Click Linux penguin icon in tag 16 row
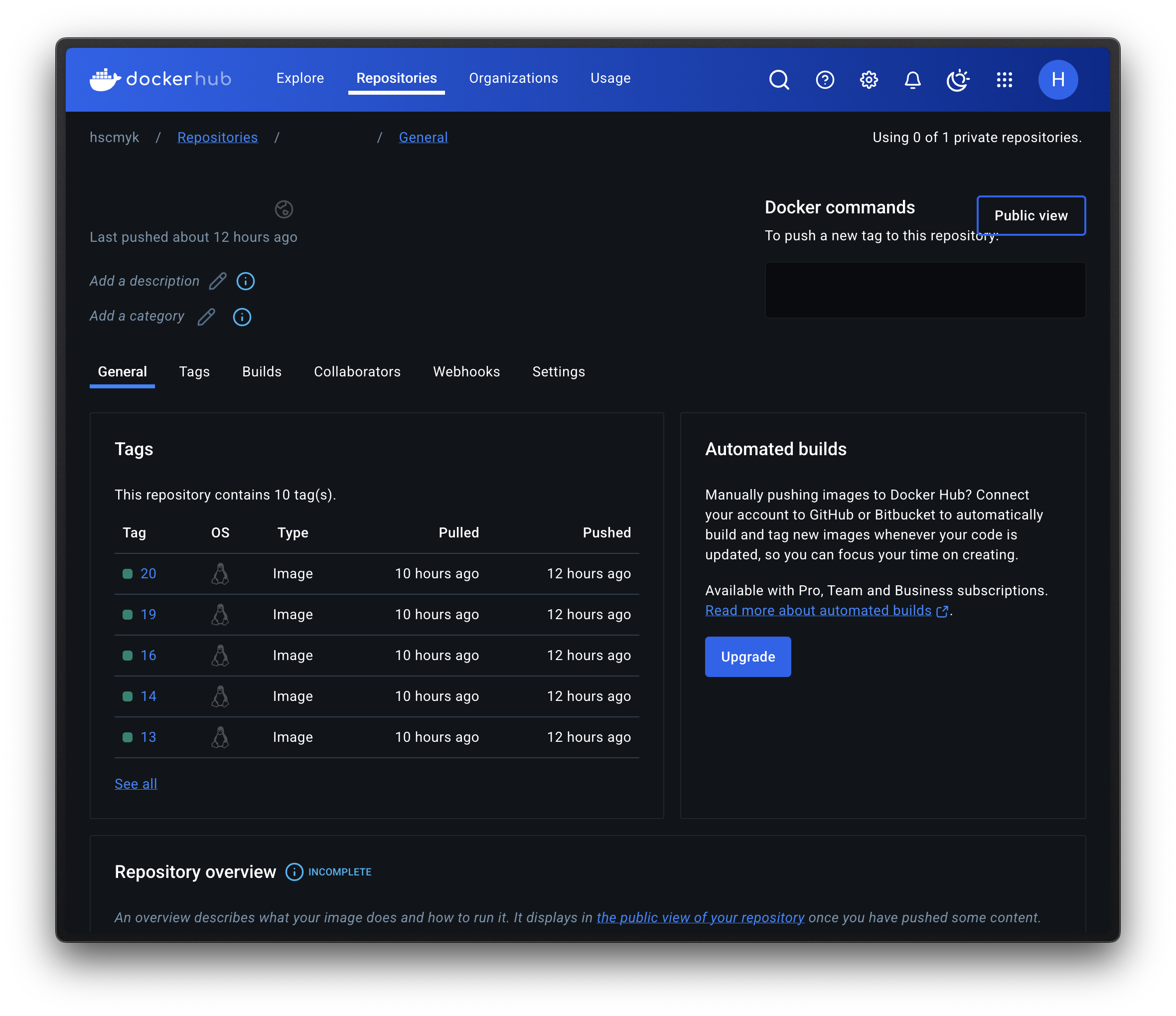 pos(220,656)
